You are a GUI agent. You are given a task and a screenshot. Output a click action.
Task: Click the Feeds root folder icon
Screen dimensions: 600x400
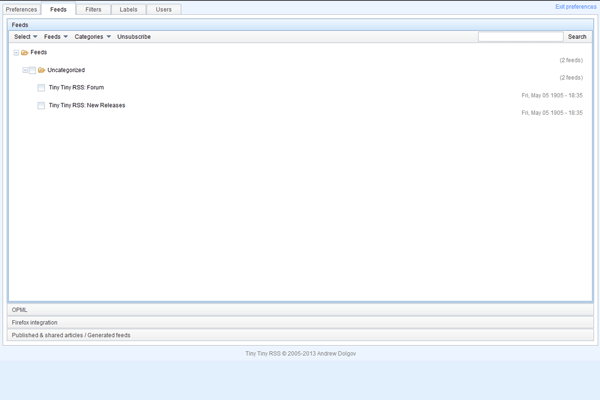tap(25, 53)
